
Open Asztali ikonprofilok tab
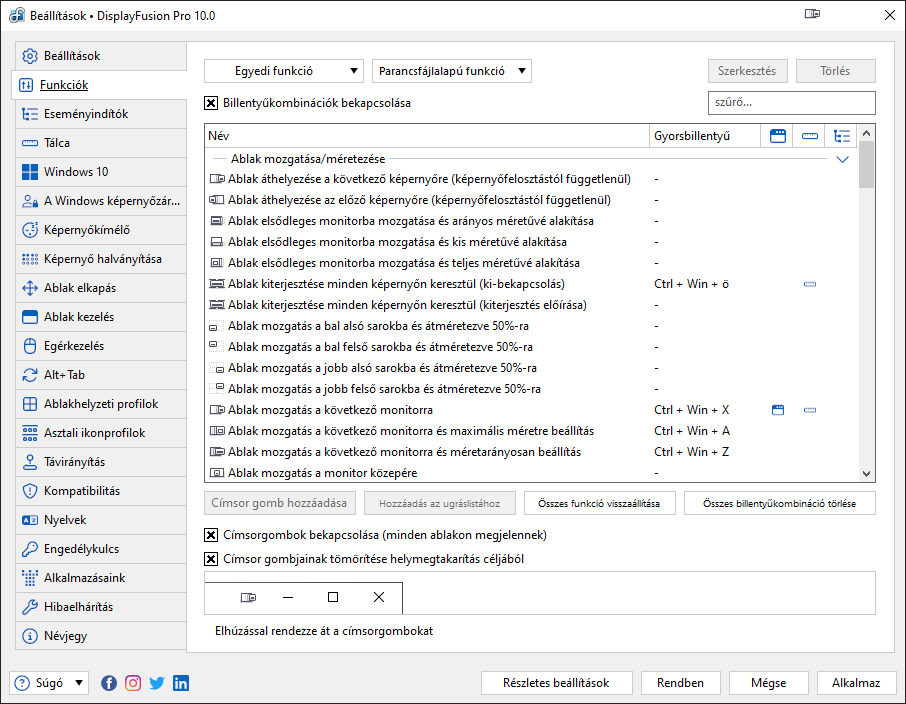pos(101,433)
